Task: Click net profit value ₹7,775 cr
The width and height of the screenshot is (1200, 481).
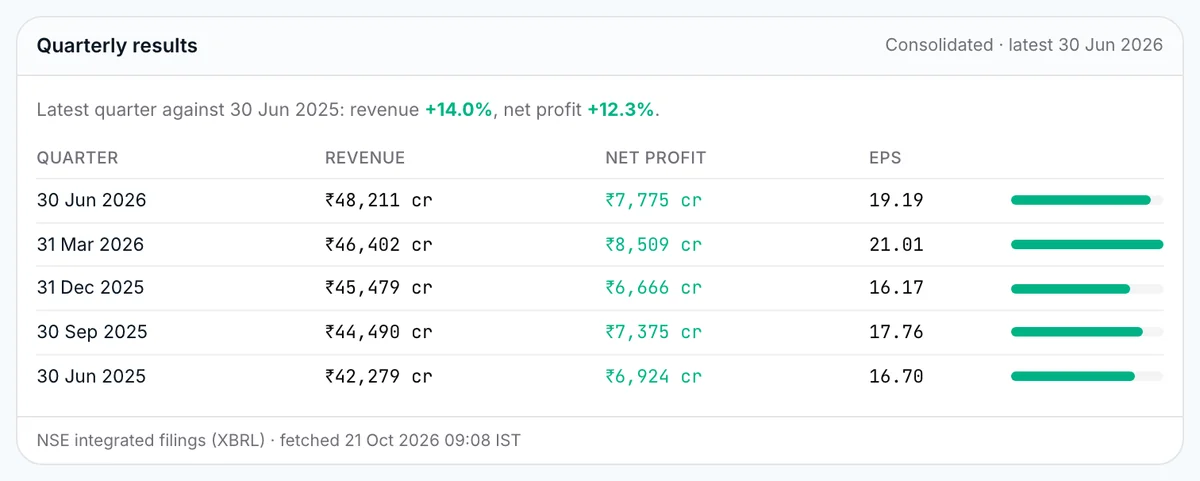Action: [x=654, y=200]
